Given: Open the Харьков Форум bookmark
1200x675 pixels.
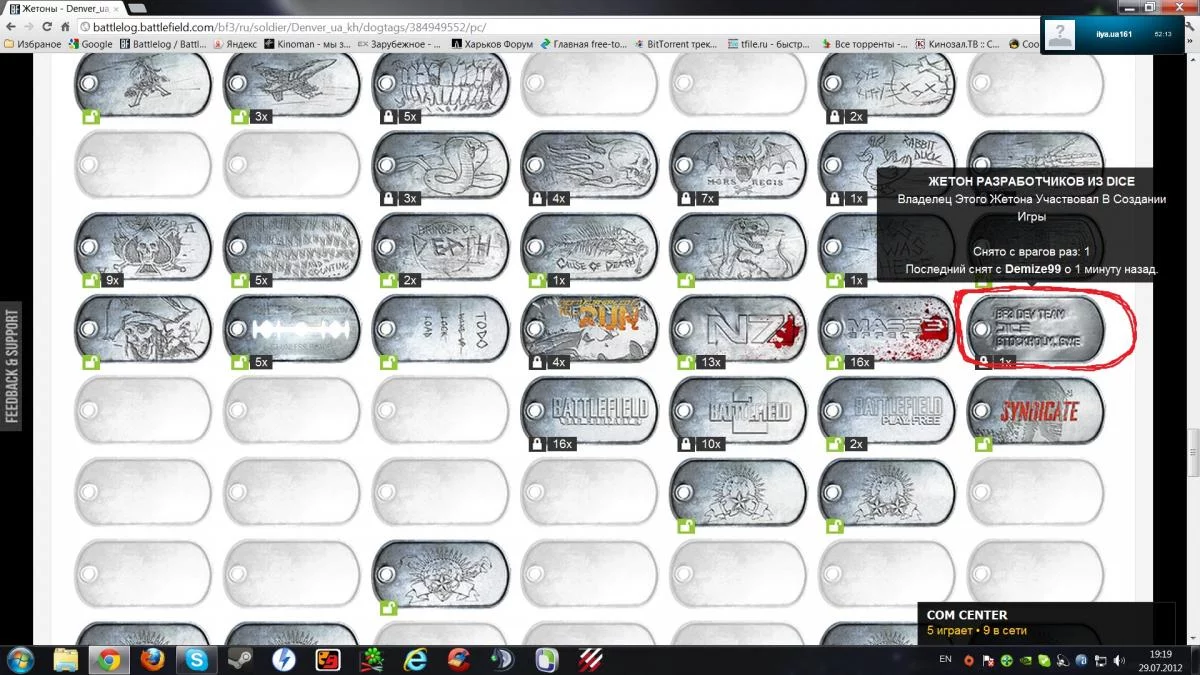Looking at the screenshot, I should pyautogui.click(x=492, y=44).
